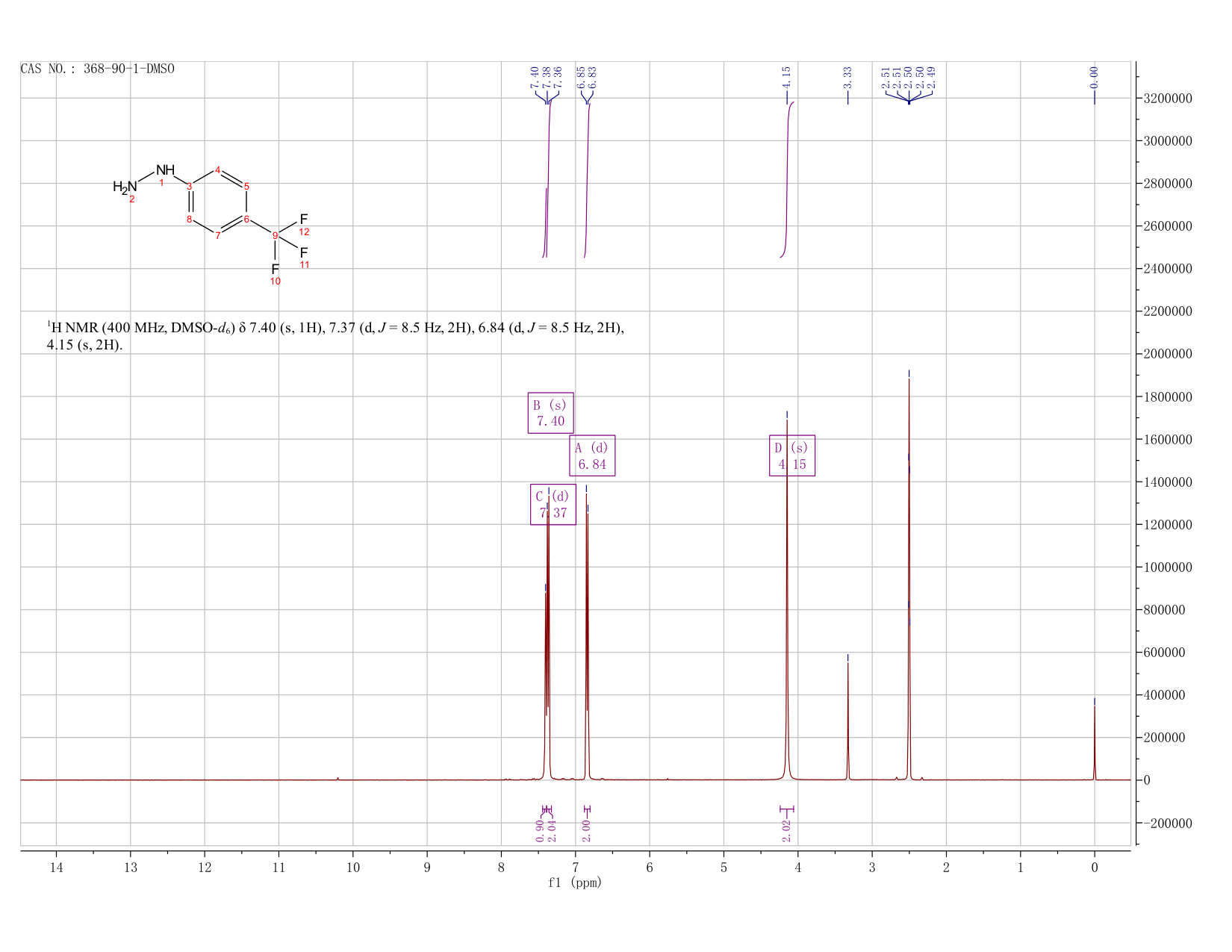Click the 14 tick label on ppm axis
The width and height of the screenshot is (1232, 952).
[57, 867]
